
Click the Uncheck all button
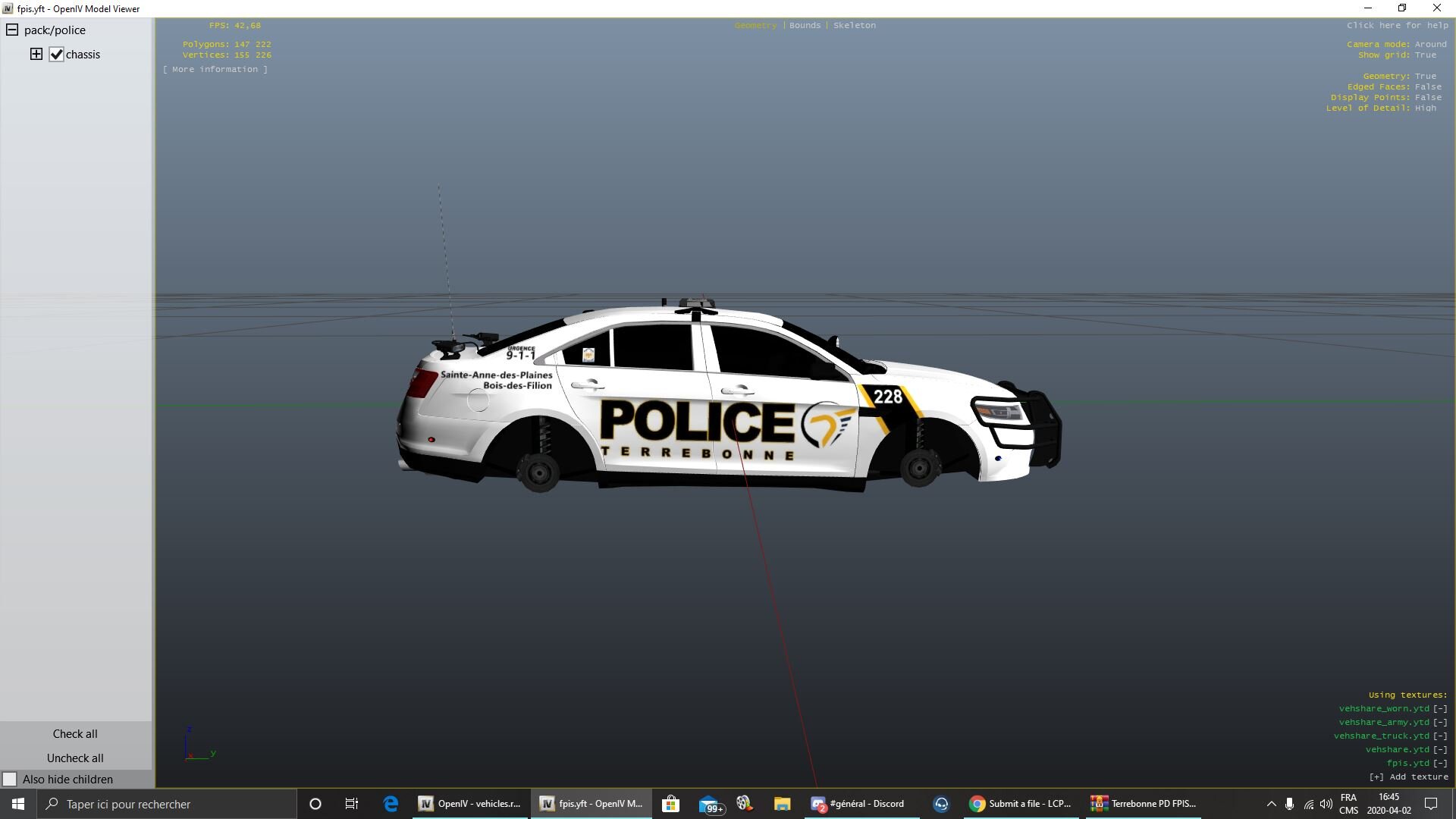click(75, 758)
